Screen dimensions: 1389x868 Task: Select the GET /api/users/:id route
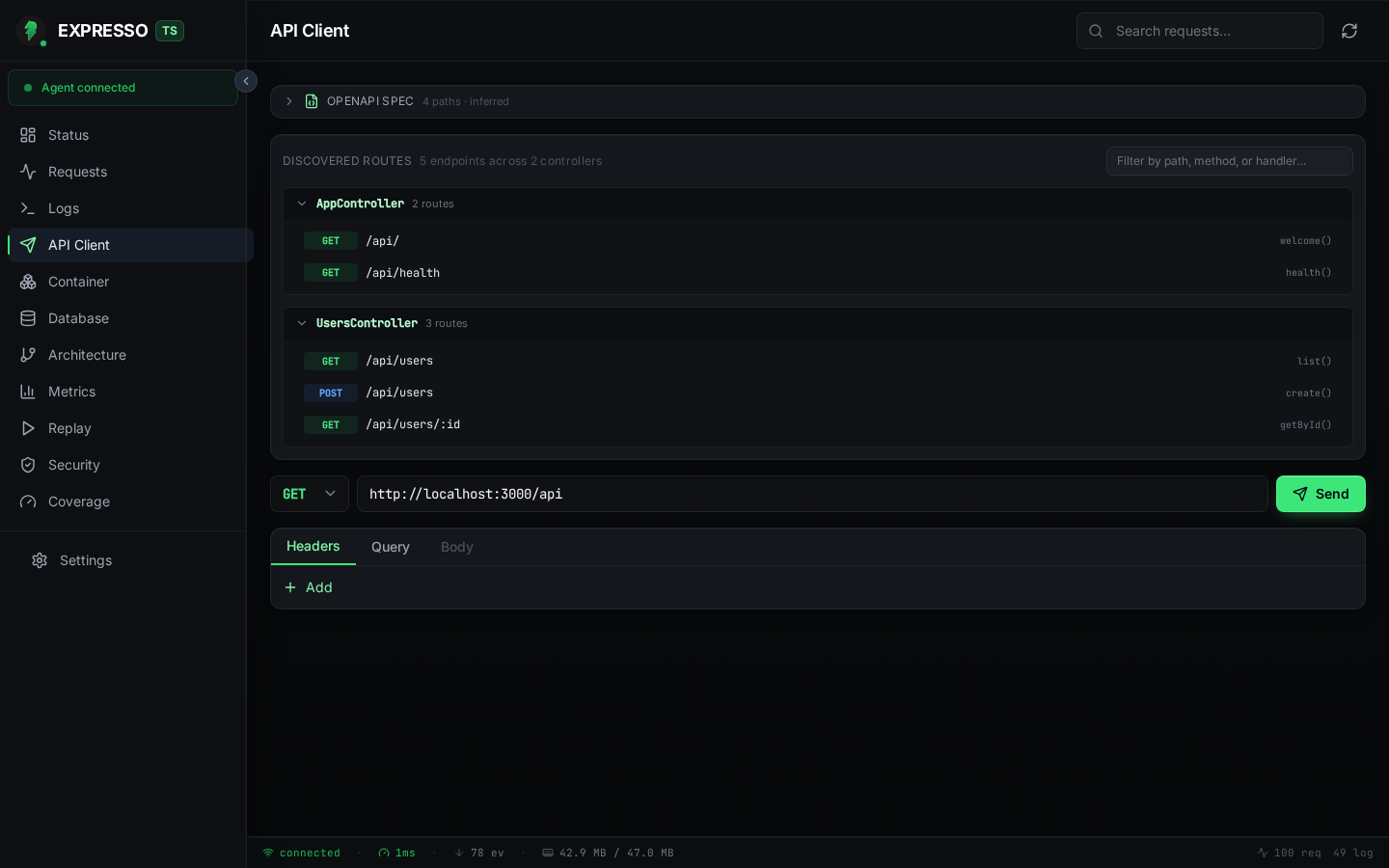click(x=817, y=424)
